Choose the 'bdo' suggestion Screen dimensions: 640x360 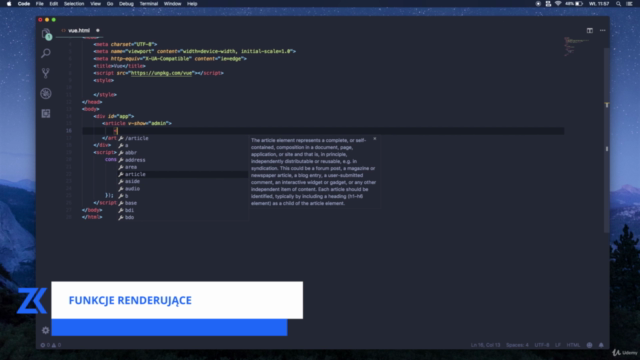coord(183,218)
